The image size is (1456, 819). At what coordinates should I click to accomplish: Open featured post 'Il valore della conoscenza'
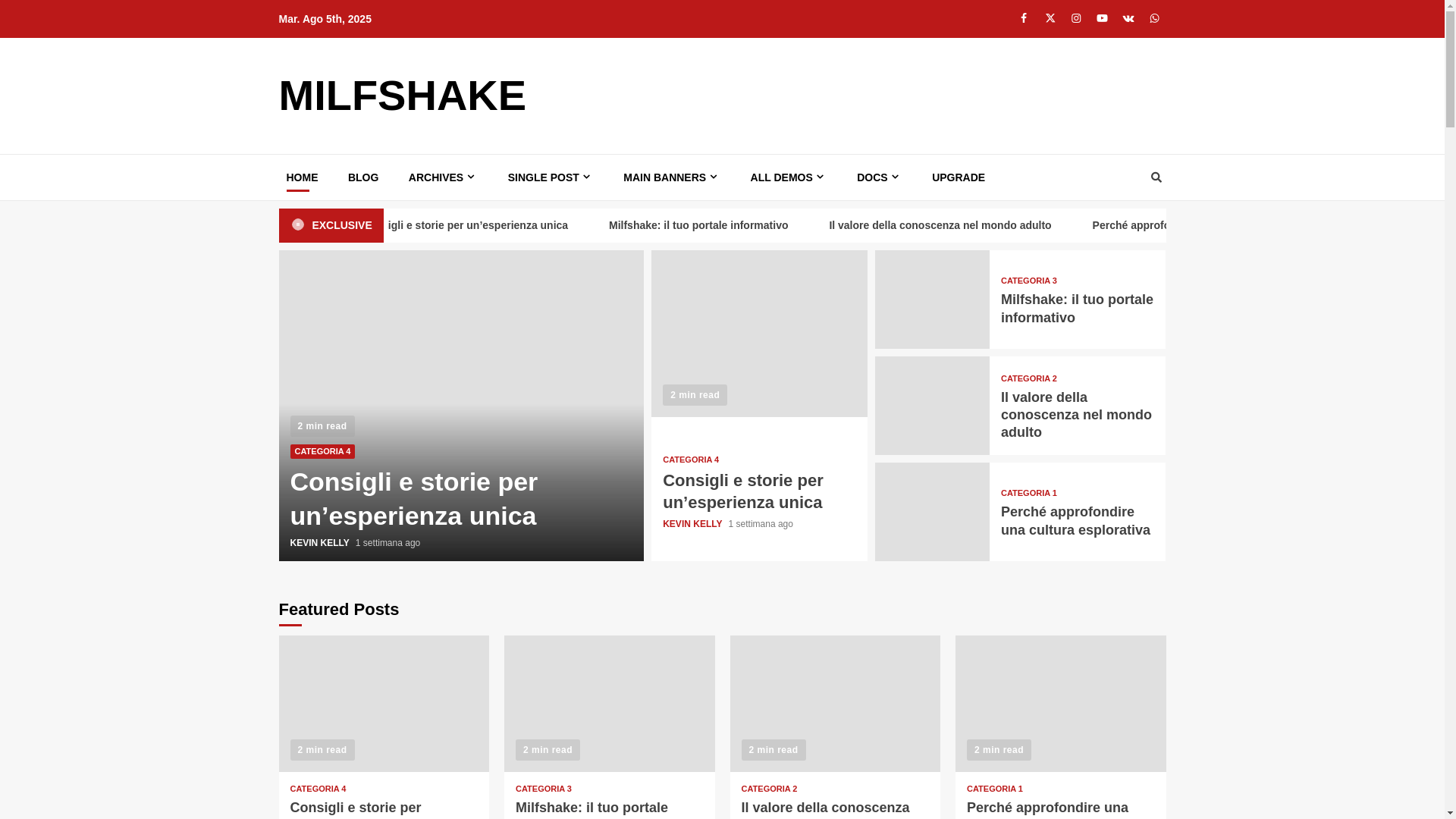point(825,808)
